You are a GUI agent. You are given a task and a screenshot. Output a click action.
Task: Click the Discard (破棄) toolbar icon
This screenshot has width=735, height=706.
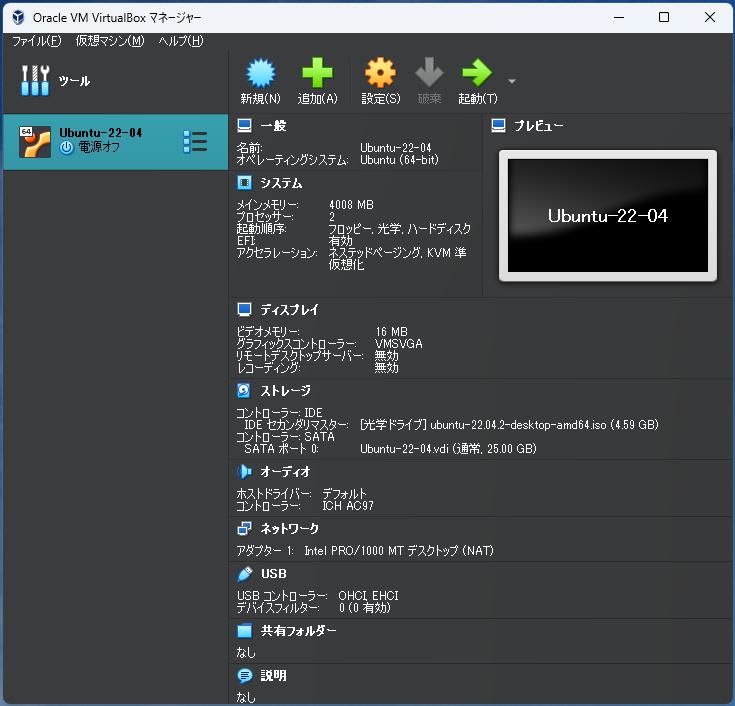(x=429, y=73)
